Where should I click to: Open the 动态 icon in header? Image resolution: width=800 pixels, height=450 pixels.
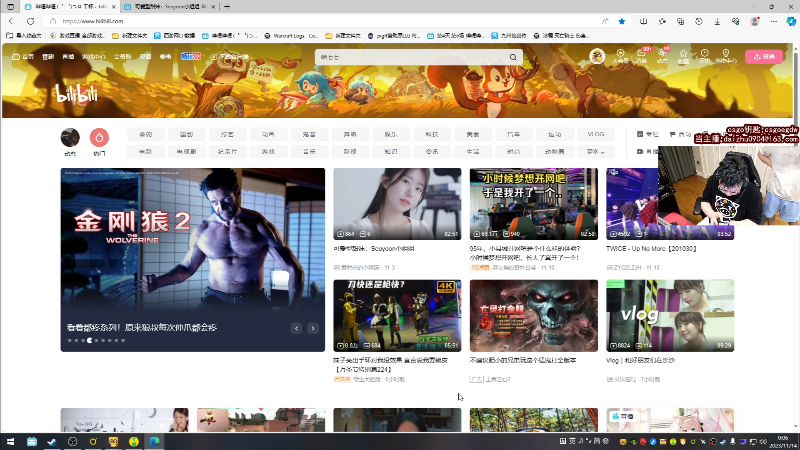662,56
